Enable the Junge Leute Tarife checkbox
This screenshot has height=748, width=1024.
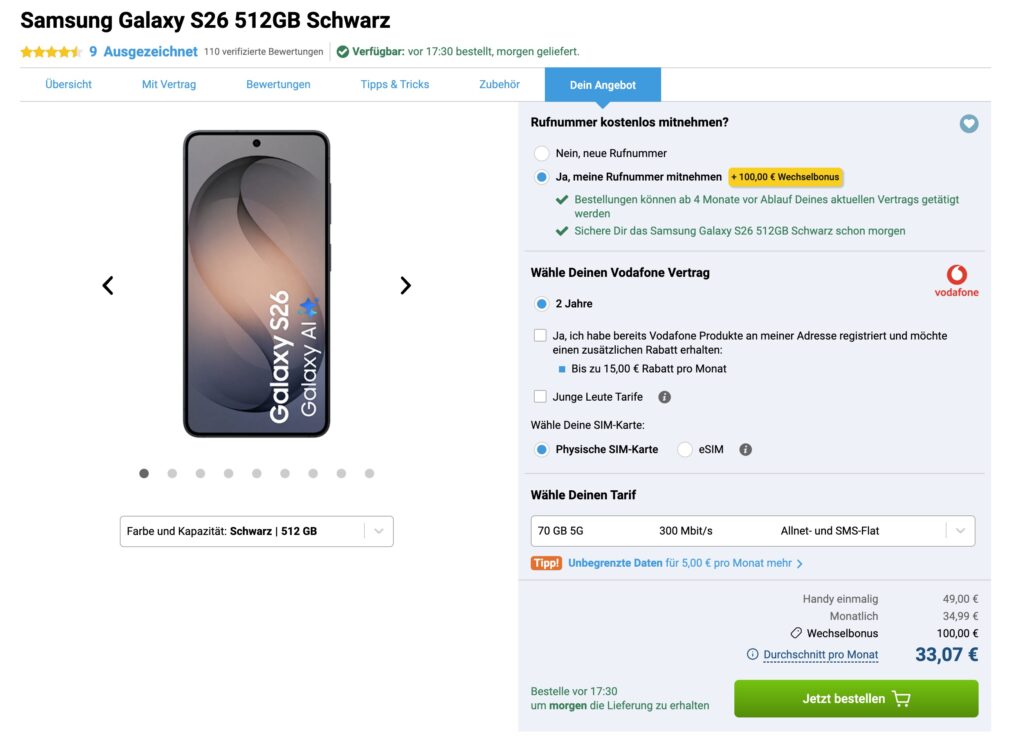tap(540, 397)
